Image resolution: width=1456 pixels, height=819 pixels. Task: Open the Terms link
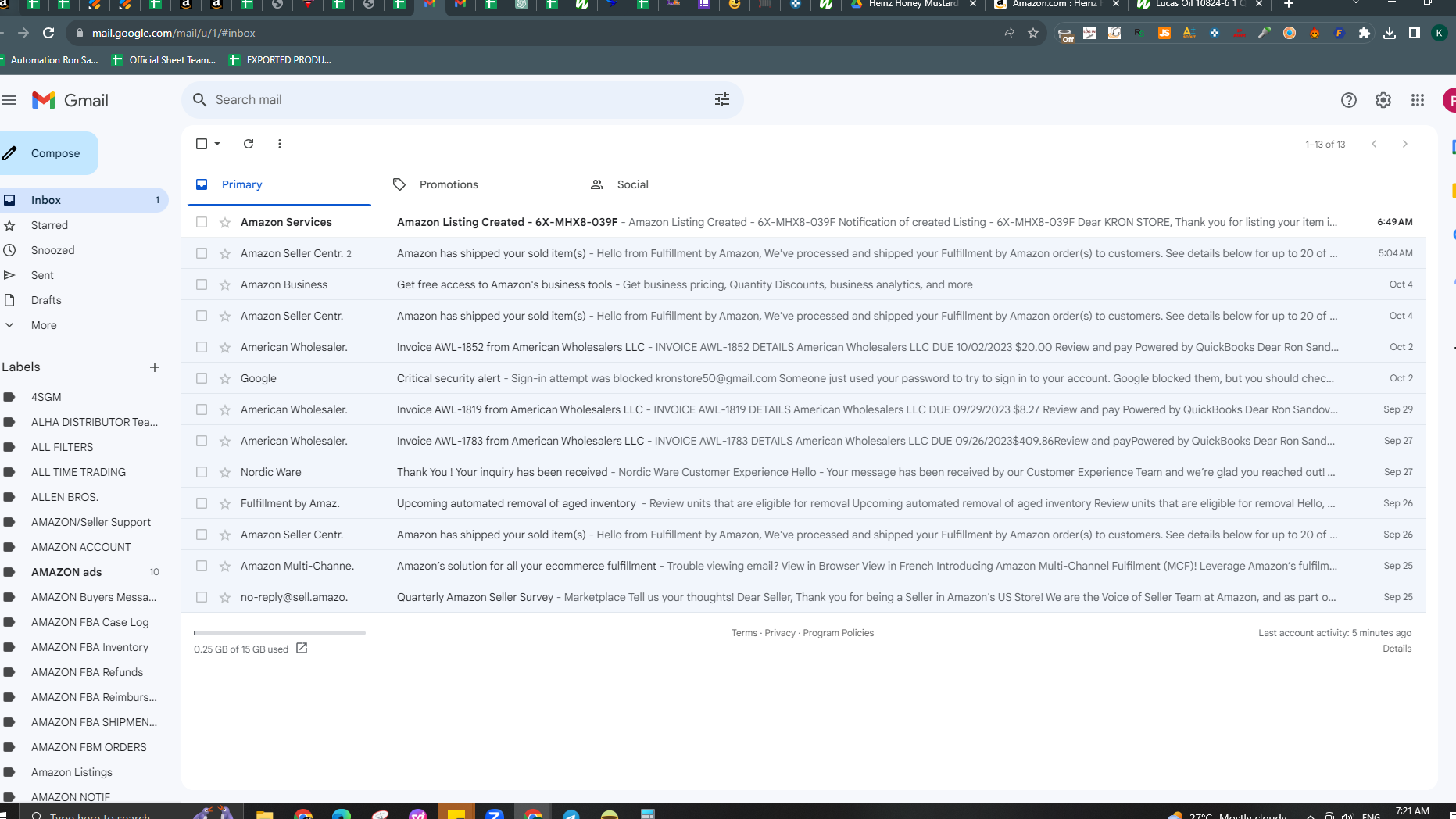pos(744,633)
